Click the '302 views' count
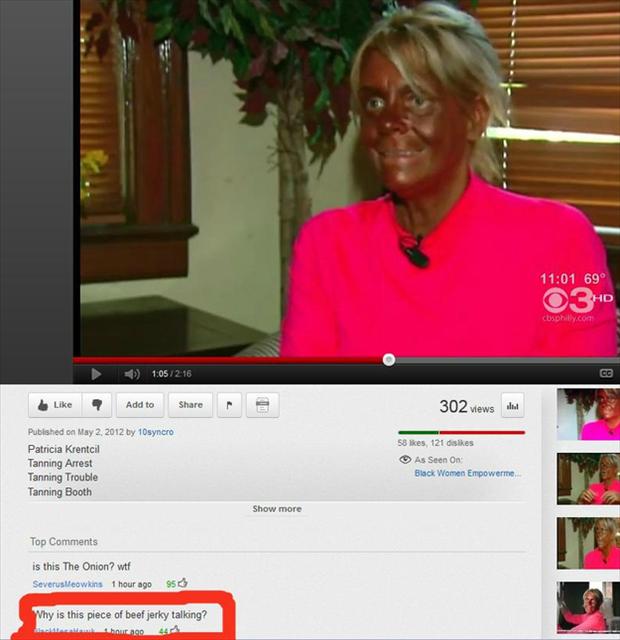Viewport: 620px width, 640px height. tap(467, 407)
